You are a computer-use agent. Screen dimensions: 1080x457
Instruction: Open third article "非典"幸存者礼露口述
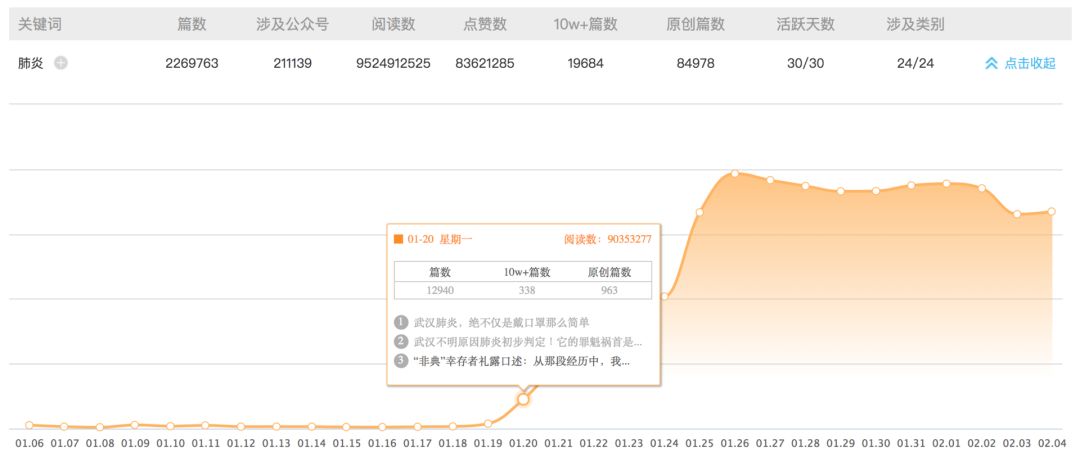coord(520,360)
